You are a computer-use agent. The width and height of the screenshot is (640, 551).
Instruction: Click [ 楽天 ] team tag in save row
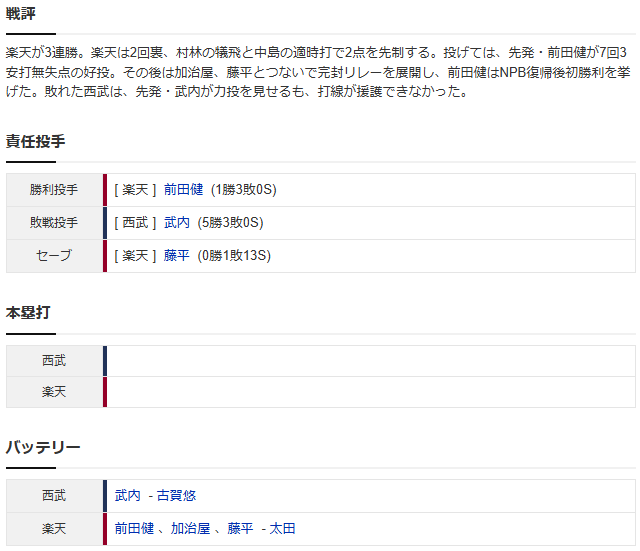coord(135,256)
